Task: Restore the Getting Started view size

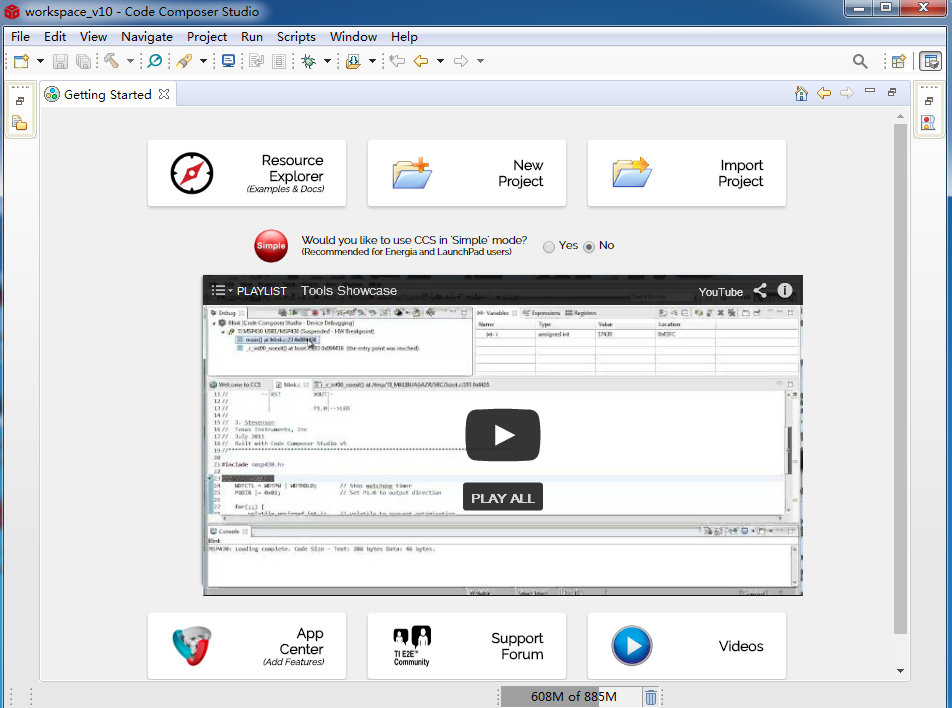Action: pos(892,92)
